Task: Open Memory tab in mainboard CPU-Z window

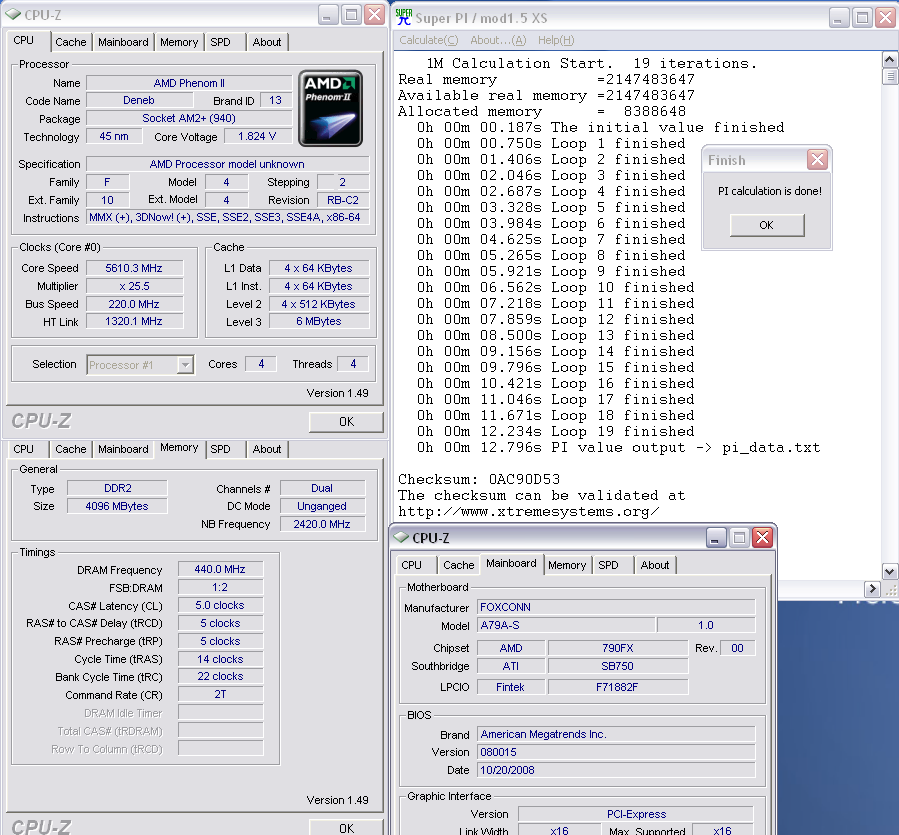Action: [x=566, y=565]
